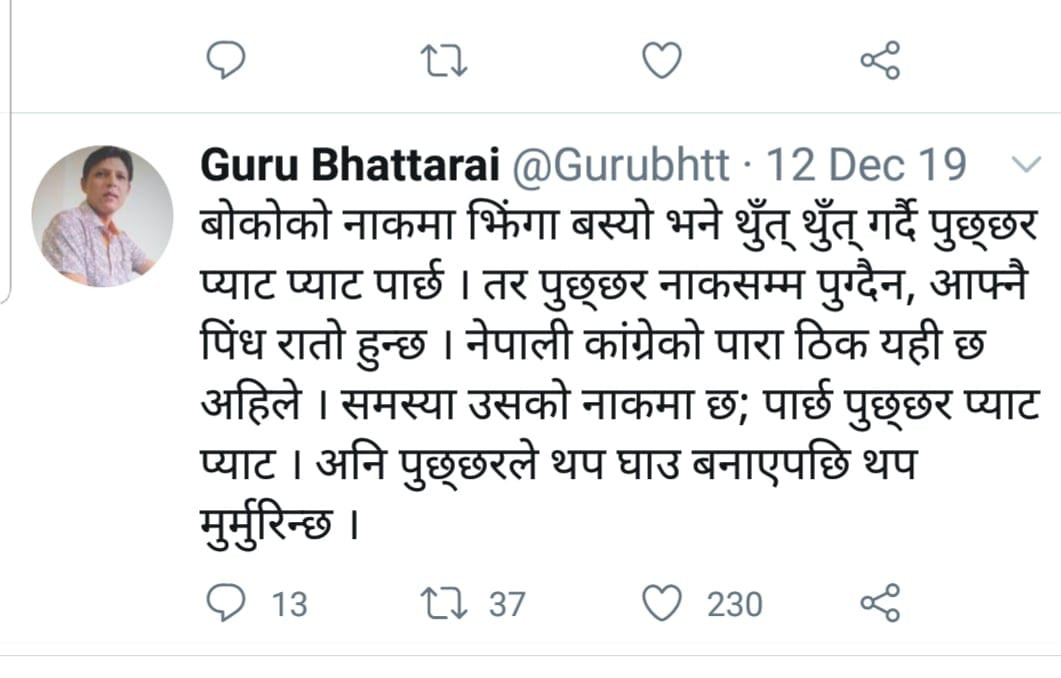Expand the tweet options chevron menu
This screenshot has height=678, width=1061.
tap(1027, 165)
